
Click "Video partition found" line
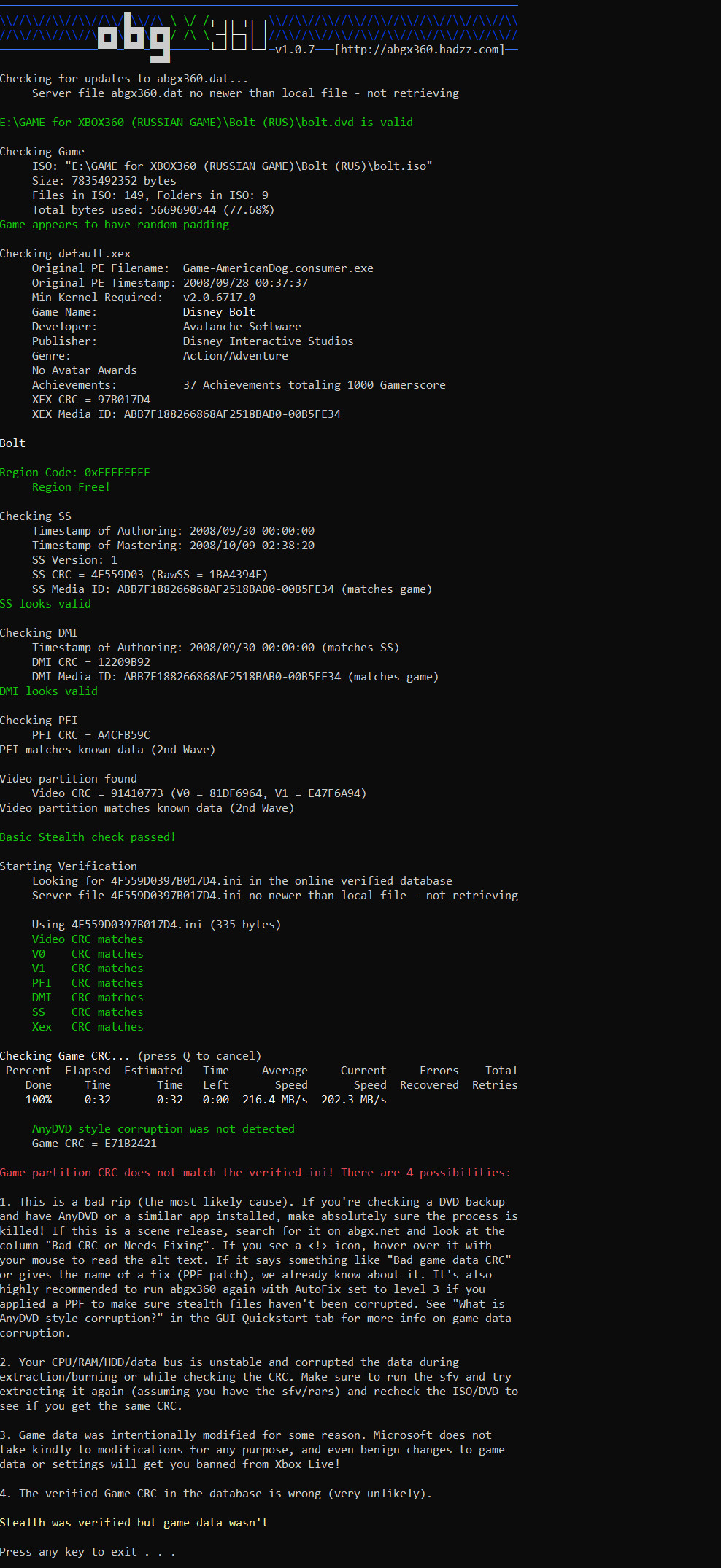click(69, 779)
